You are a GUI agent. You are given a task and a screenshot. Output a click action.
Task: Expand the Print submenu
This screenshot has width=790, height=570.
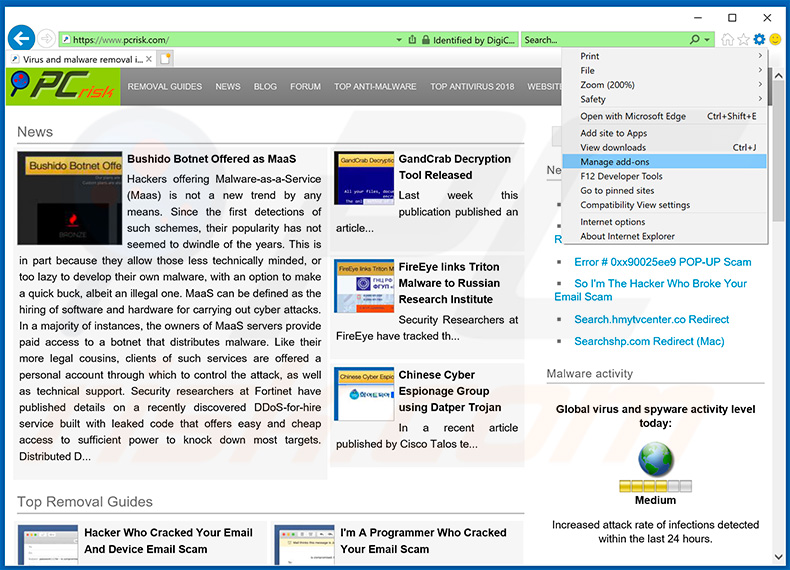(665, 56)
